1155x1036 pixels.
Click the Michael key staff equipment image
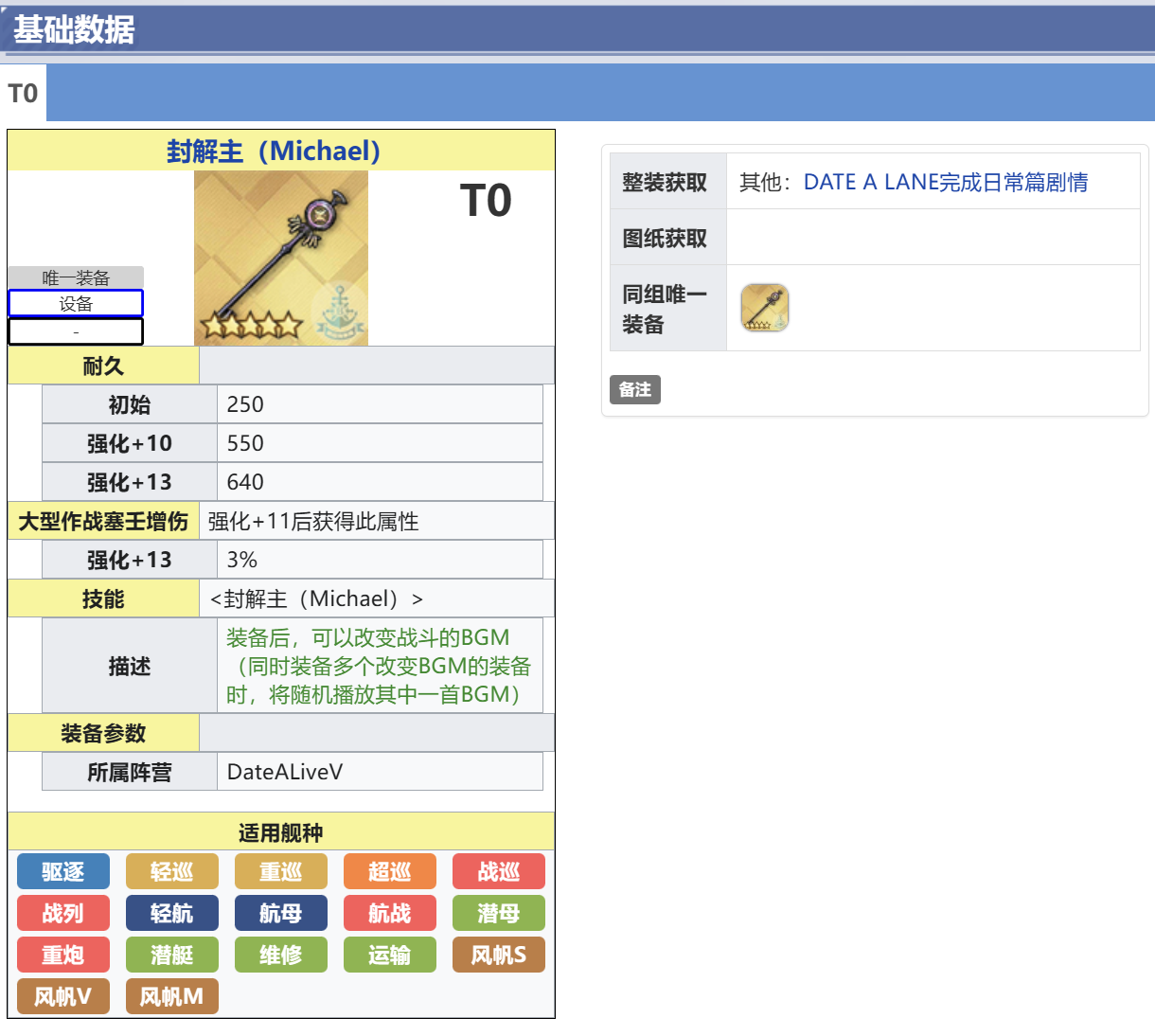pos(280,258)
